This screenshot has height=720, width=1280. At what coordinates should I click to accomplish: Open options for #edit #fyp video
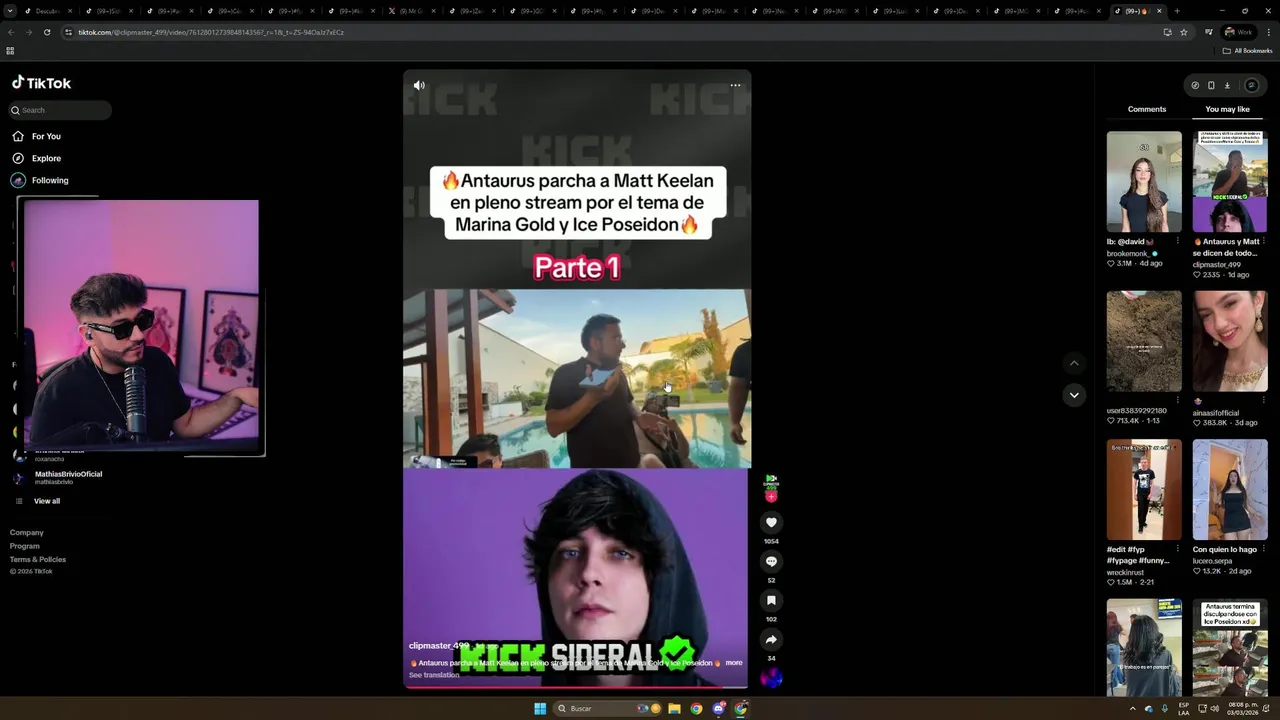point(1177,549)
